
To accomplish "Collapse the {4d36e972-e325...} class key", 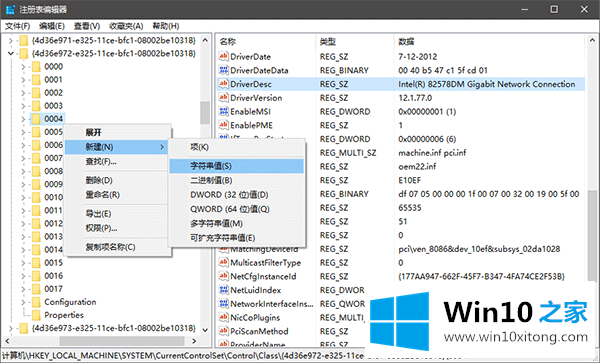I will [11, 54].
